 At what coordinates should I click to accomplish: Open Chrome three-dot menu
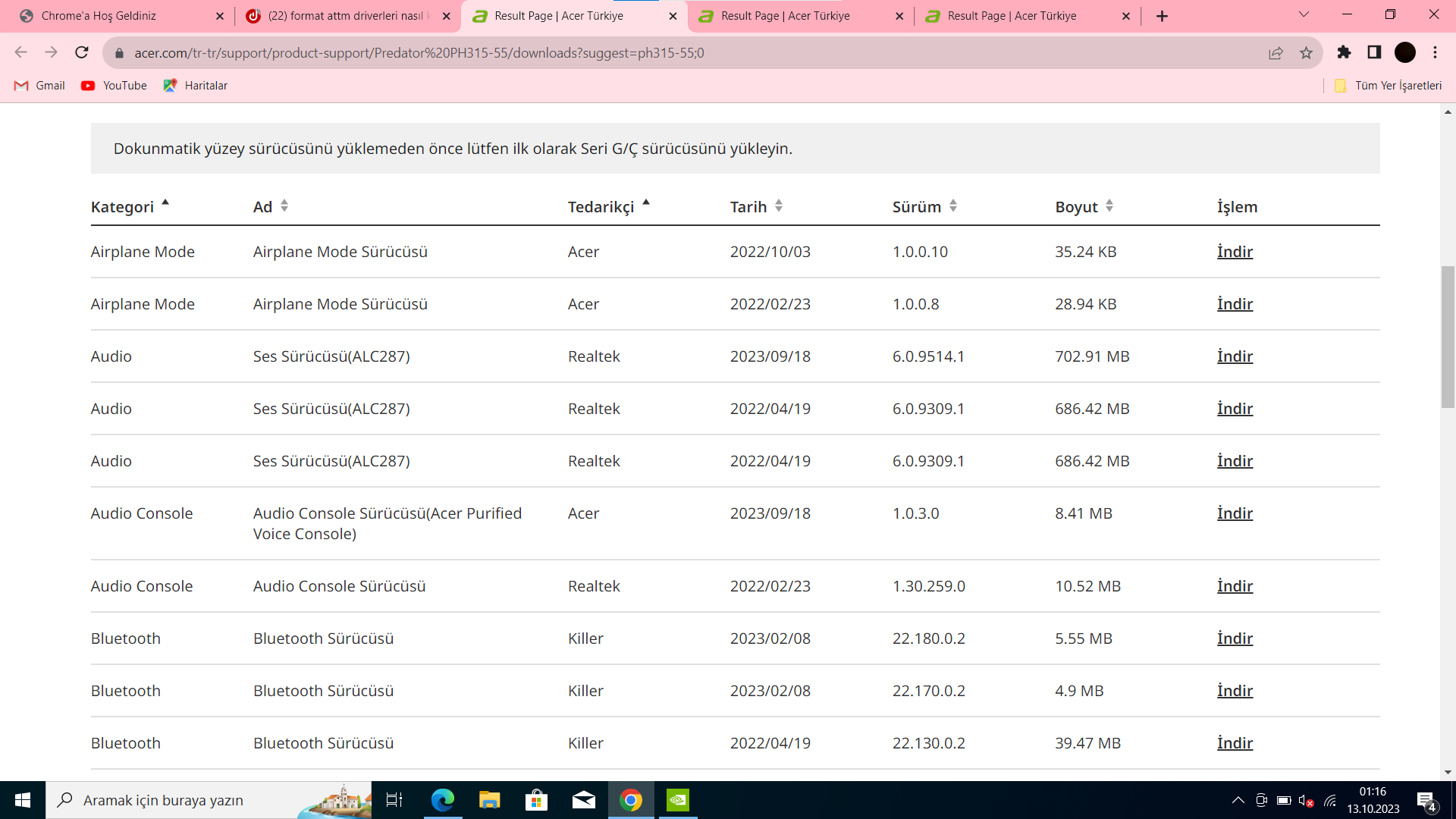coord(1435,52)
